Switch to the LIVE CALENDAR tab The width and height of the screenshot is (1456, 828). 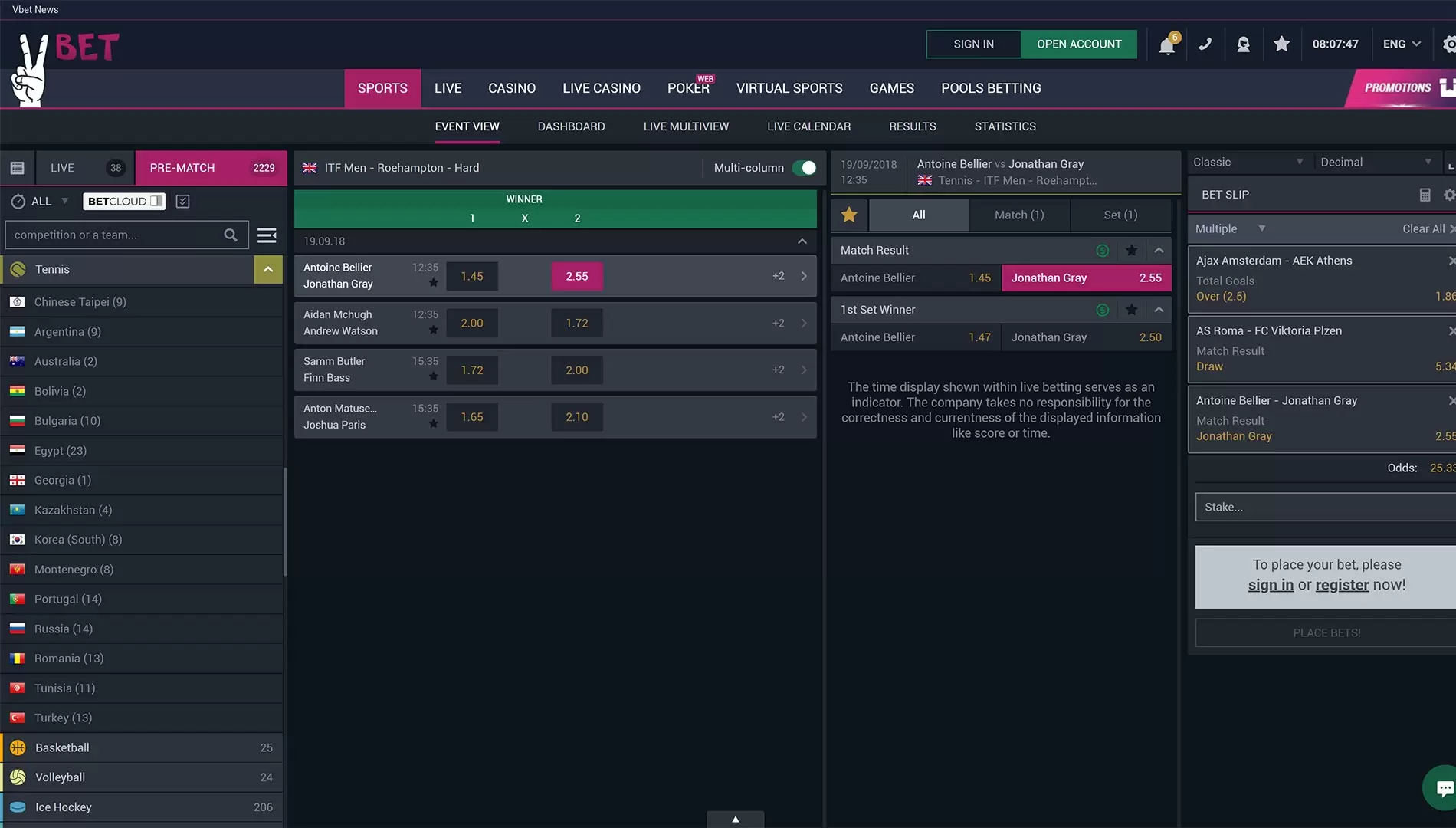click(x=808, y=127)
